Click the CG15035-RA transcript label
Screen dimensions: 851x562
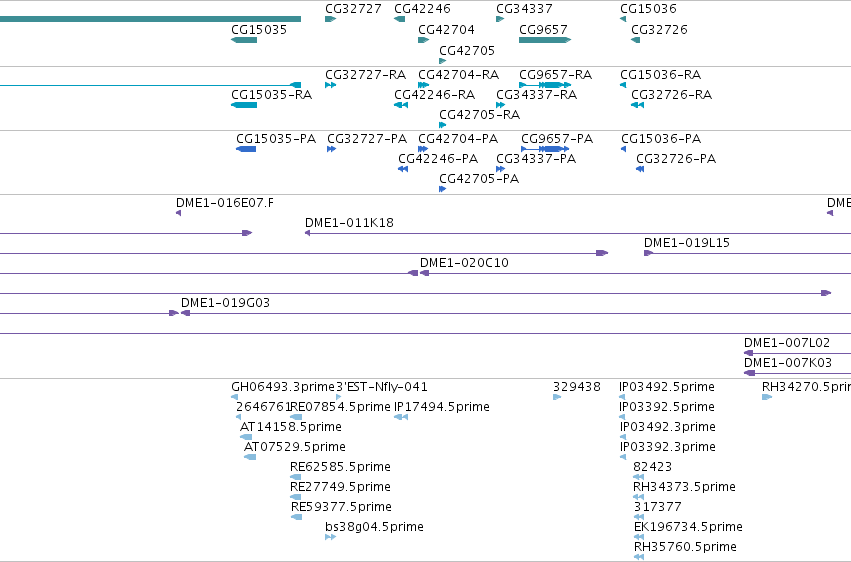pyautogui.click(x=271, y=95)
